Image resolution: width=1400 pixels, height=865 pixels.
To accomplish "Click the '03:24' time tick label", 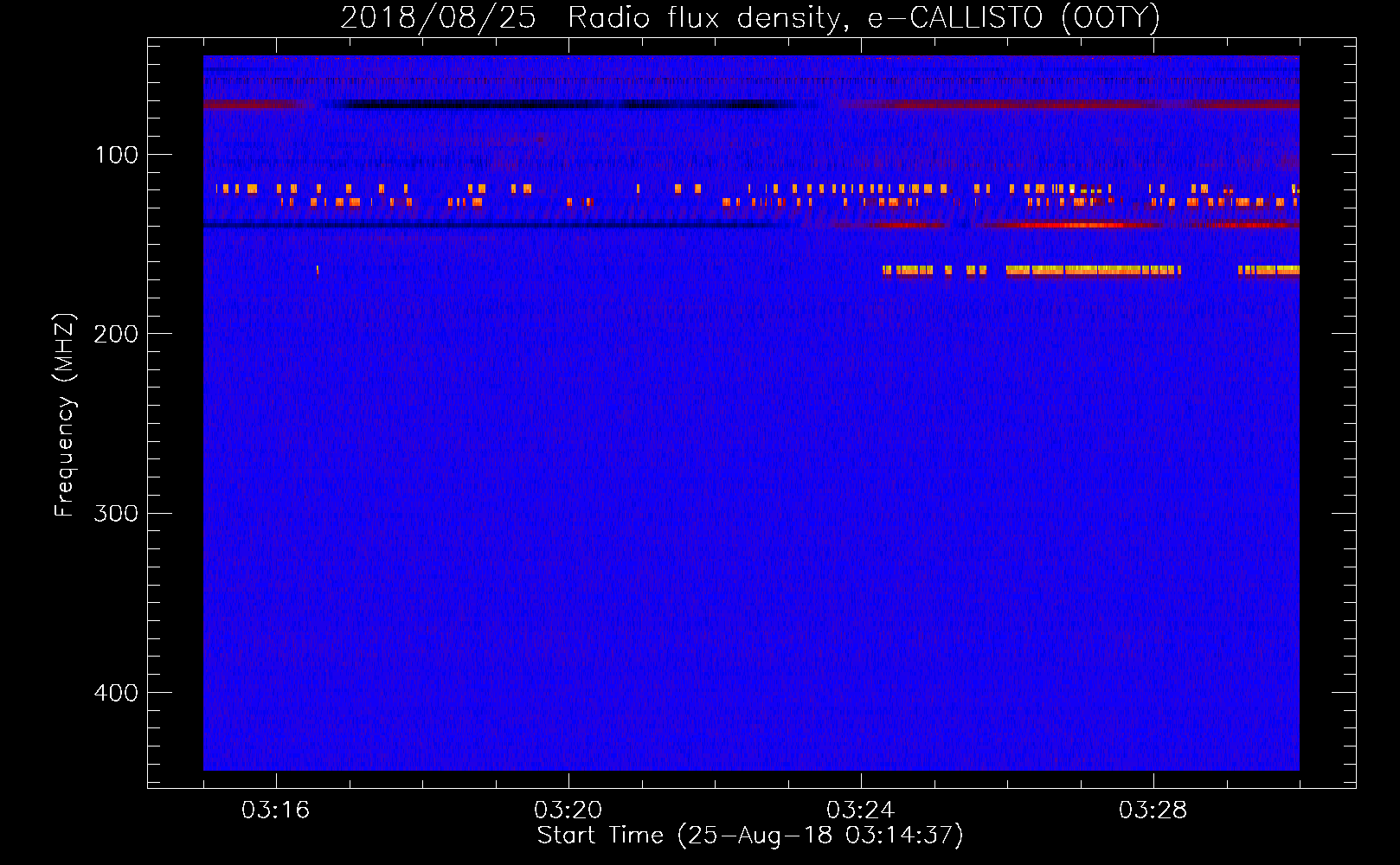I will 860,811.
